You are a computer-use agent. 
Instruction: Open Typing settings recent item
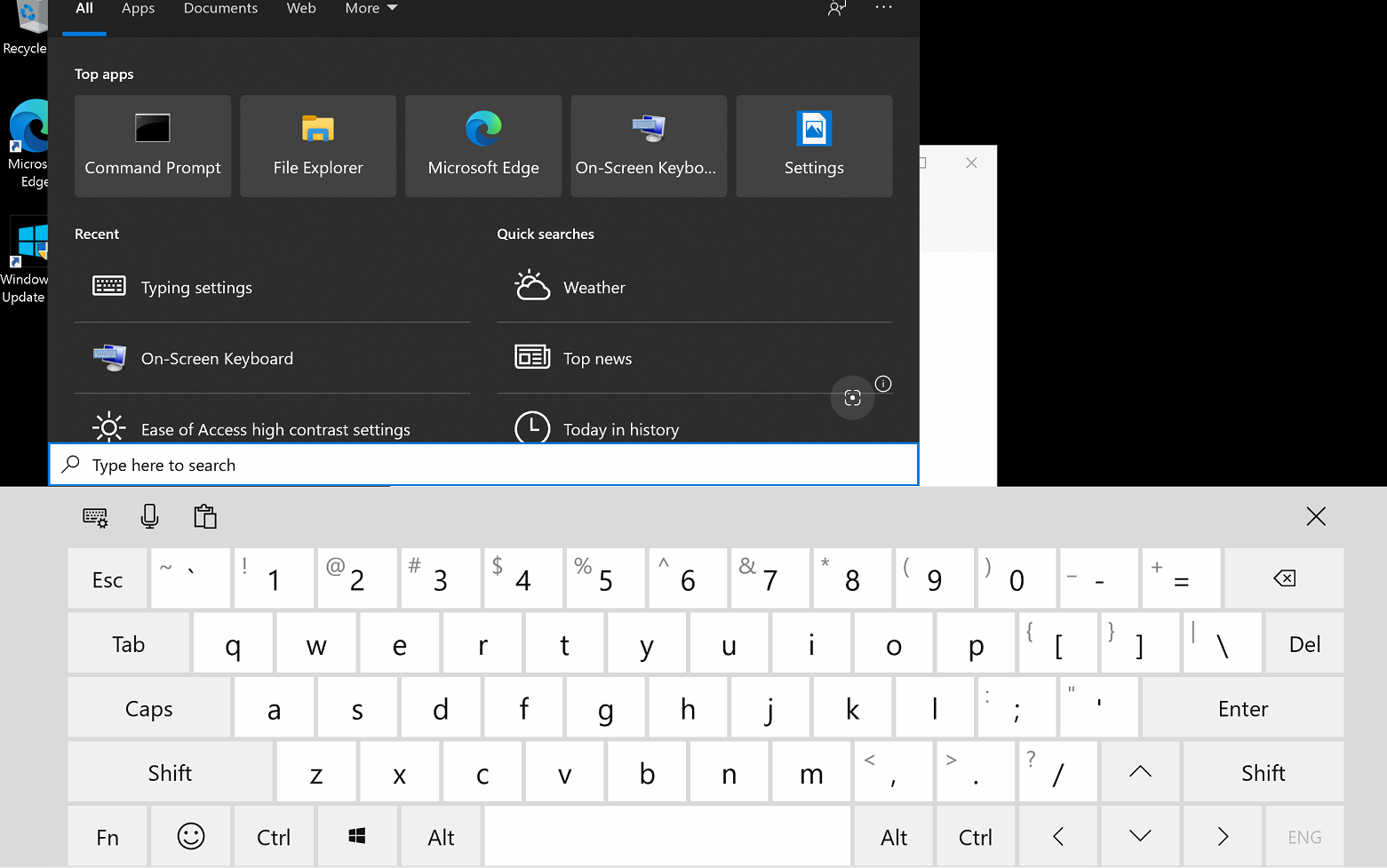click(x=272, y=287)
